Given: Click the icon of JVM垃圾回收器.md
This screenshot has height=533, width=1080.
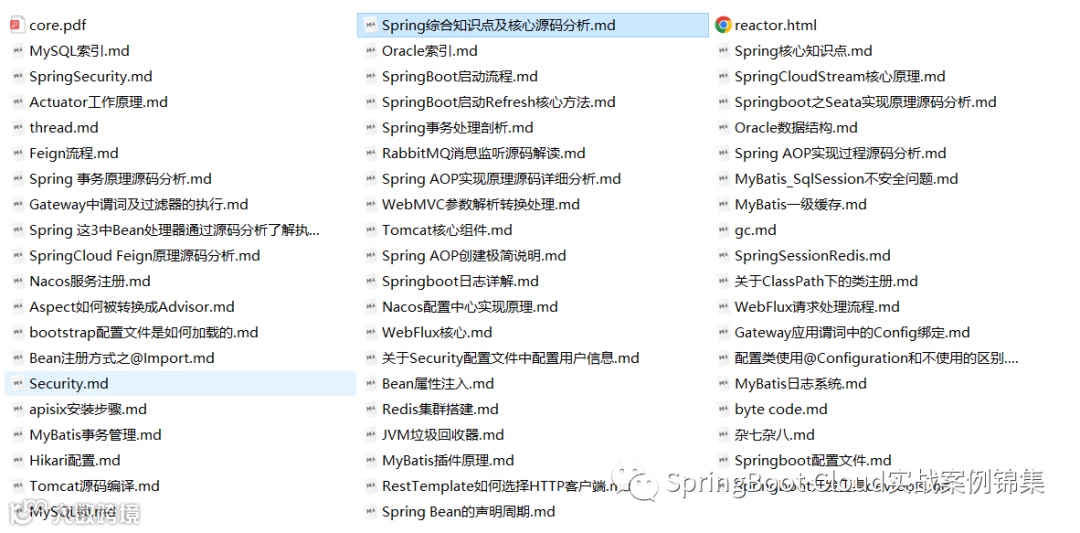Looking at the screenshot, I should (370, 435).
